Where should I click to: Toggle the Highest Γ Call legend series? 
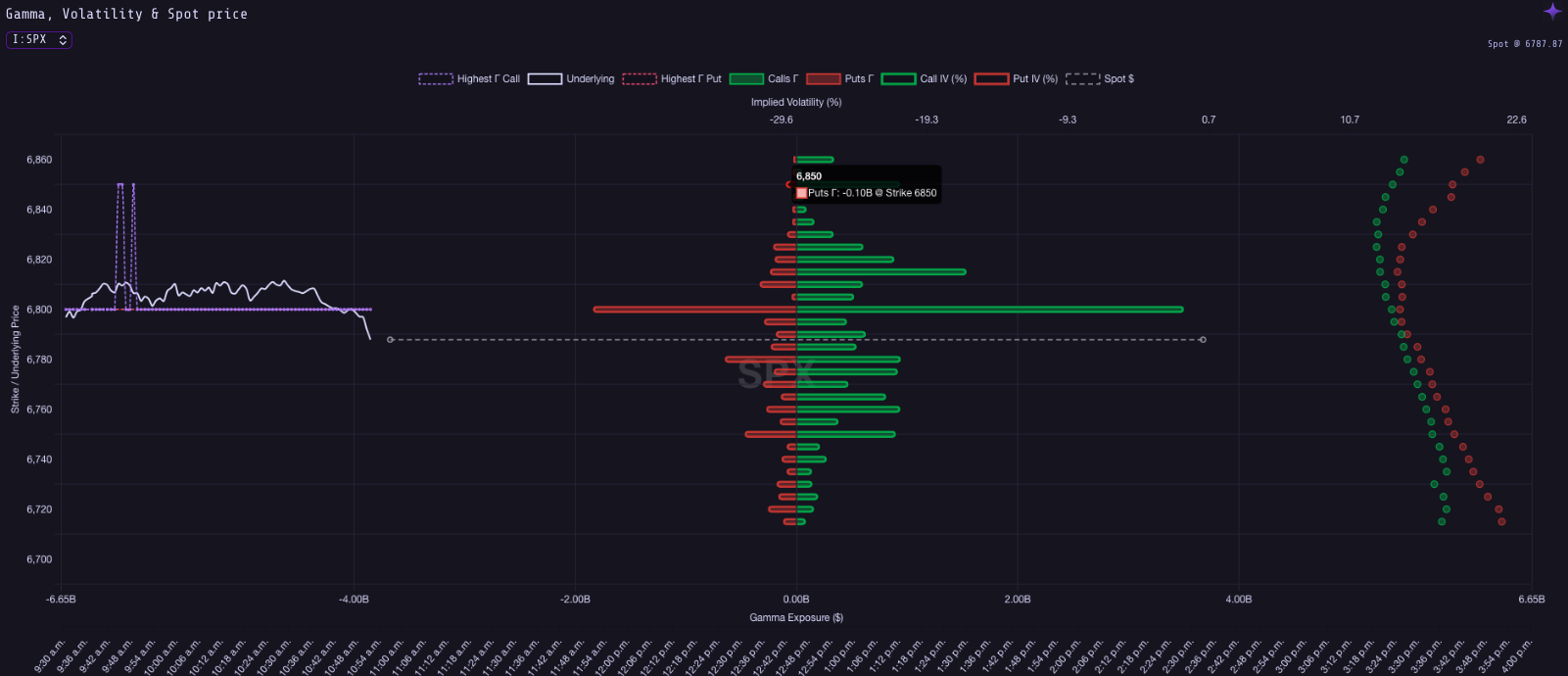(x=470, y=79)
